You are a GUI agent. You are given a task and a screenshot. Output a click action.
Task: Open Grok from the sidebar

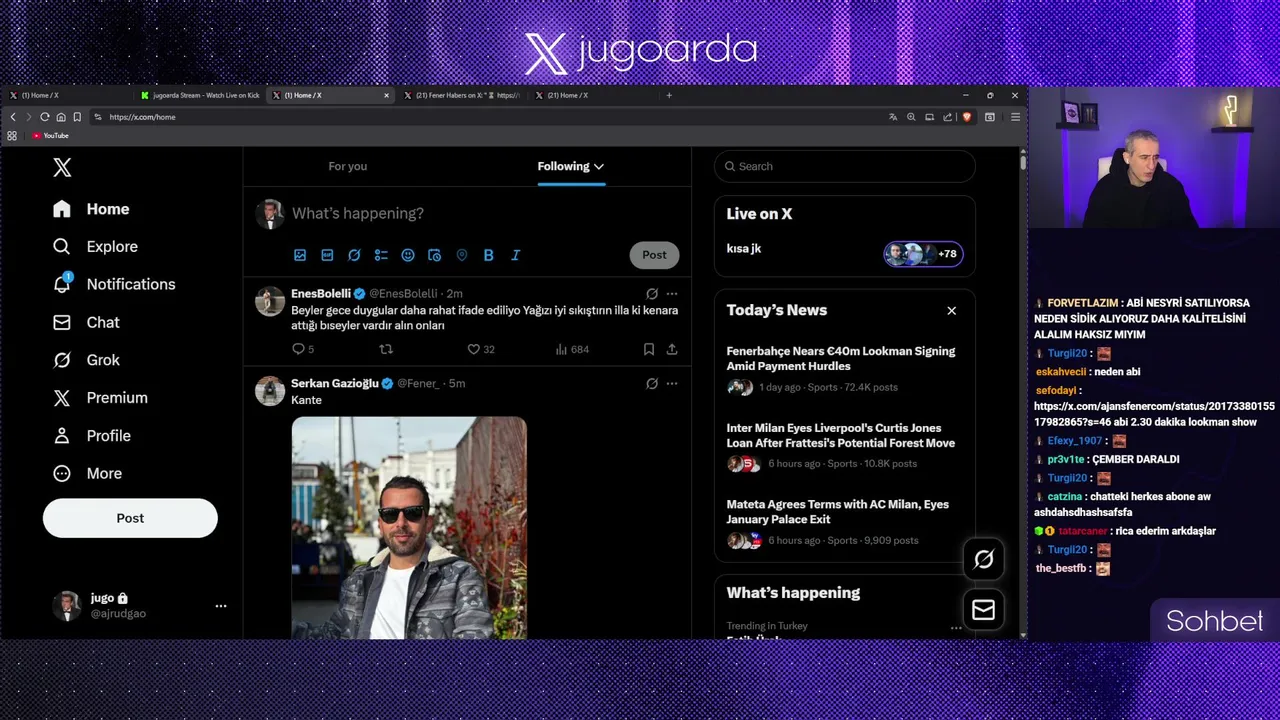87,360
